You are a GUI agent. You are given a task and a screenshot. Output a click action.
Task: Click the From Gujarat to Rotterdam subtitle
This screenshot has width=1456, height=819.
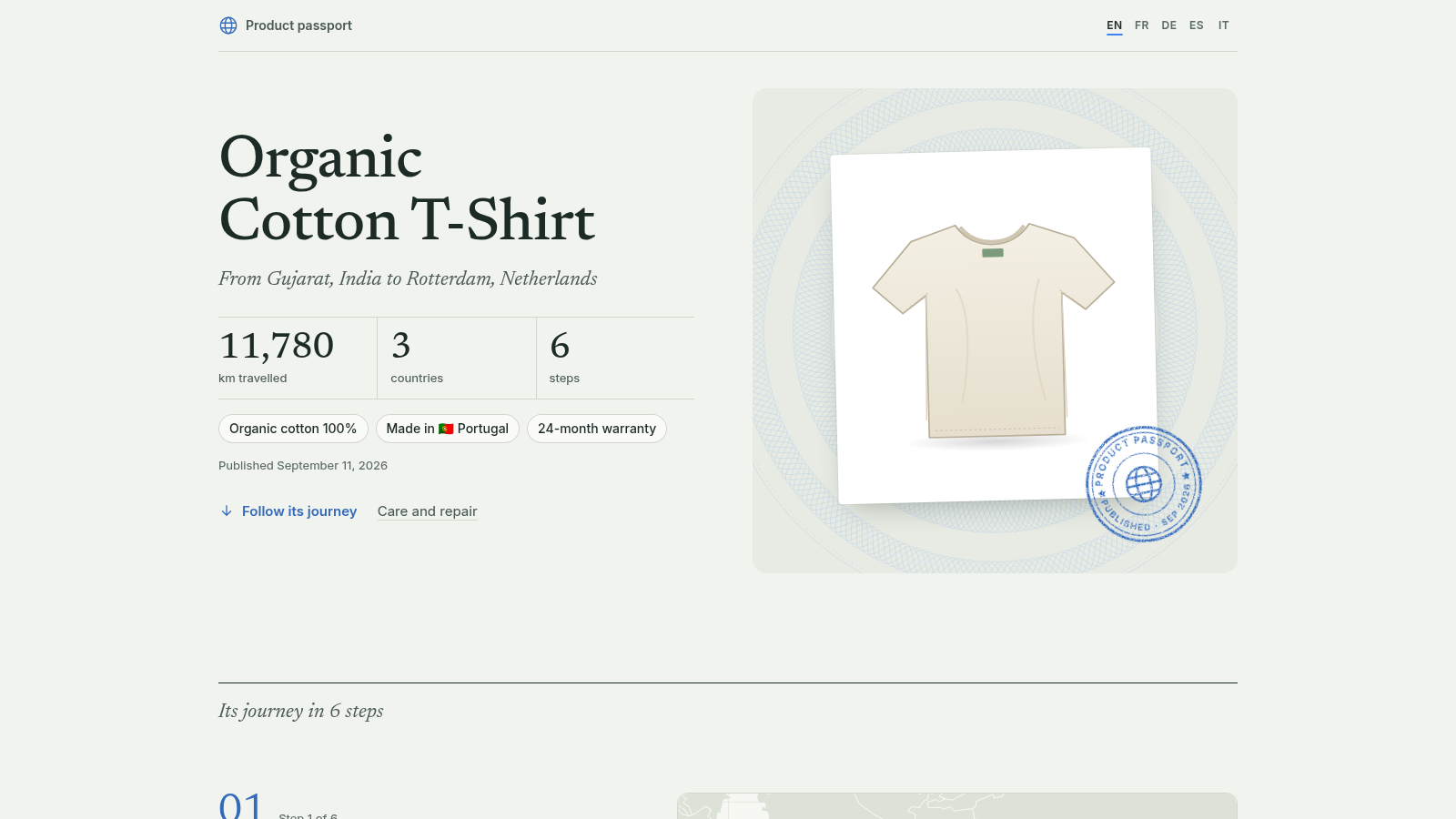click(408, 278)
